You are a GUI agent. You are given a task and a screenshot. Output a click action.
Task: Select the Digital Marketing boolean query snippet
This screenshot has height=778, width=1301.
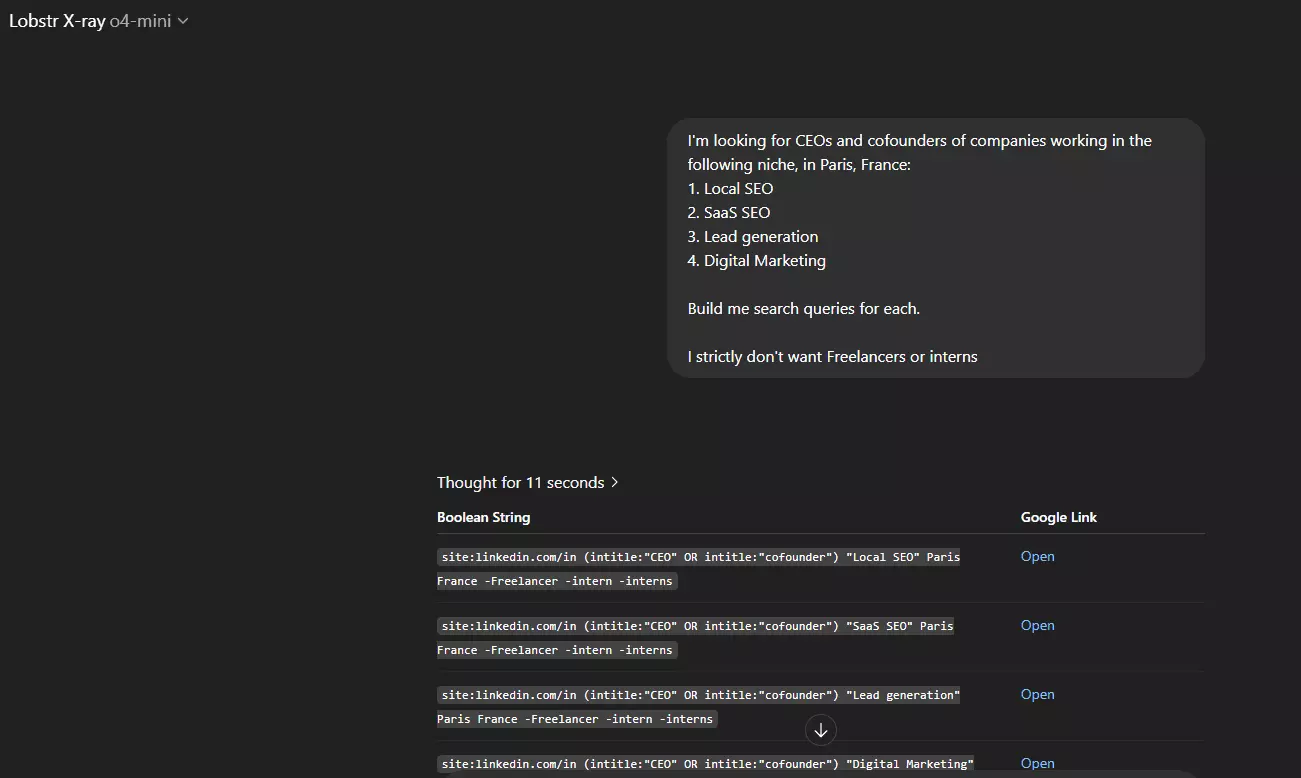(x=704, y=763)
